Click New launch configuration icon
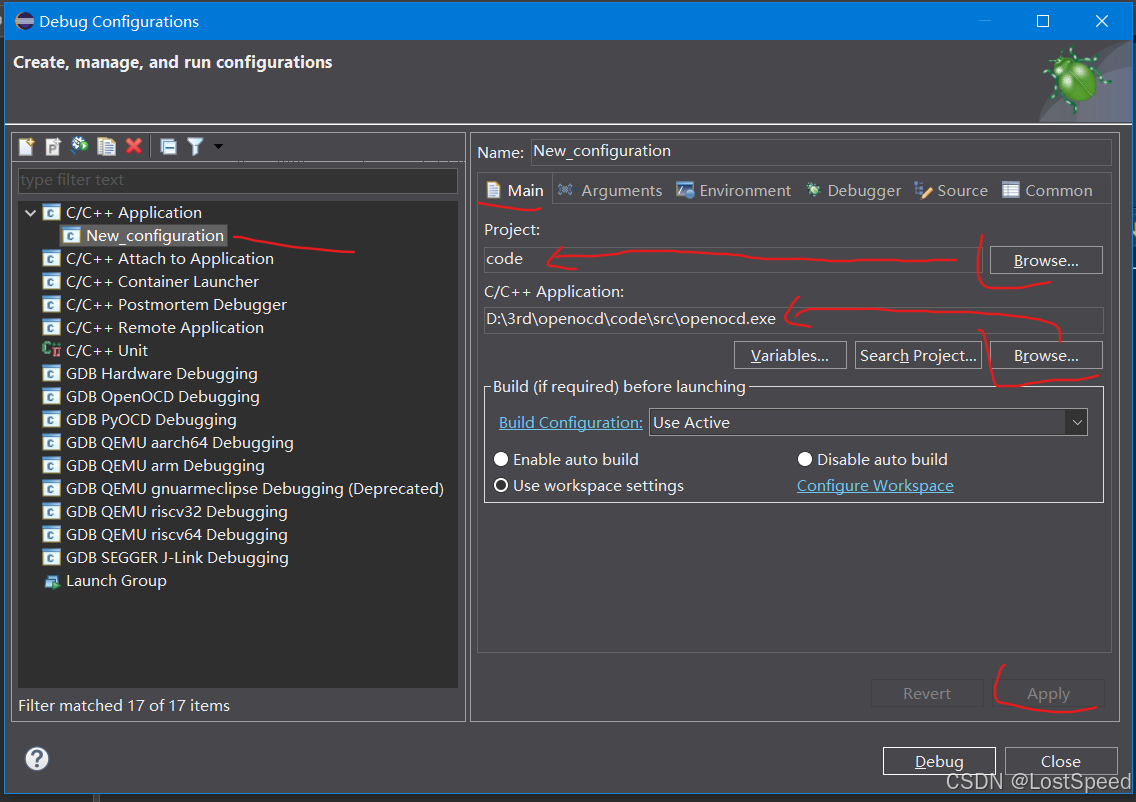 27,146
